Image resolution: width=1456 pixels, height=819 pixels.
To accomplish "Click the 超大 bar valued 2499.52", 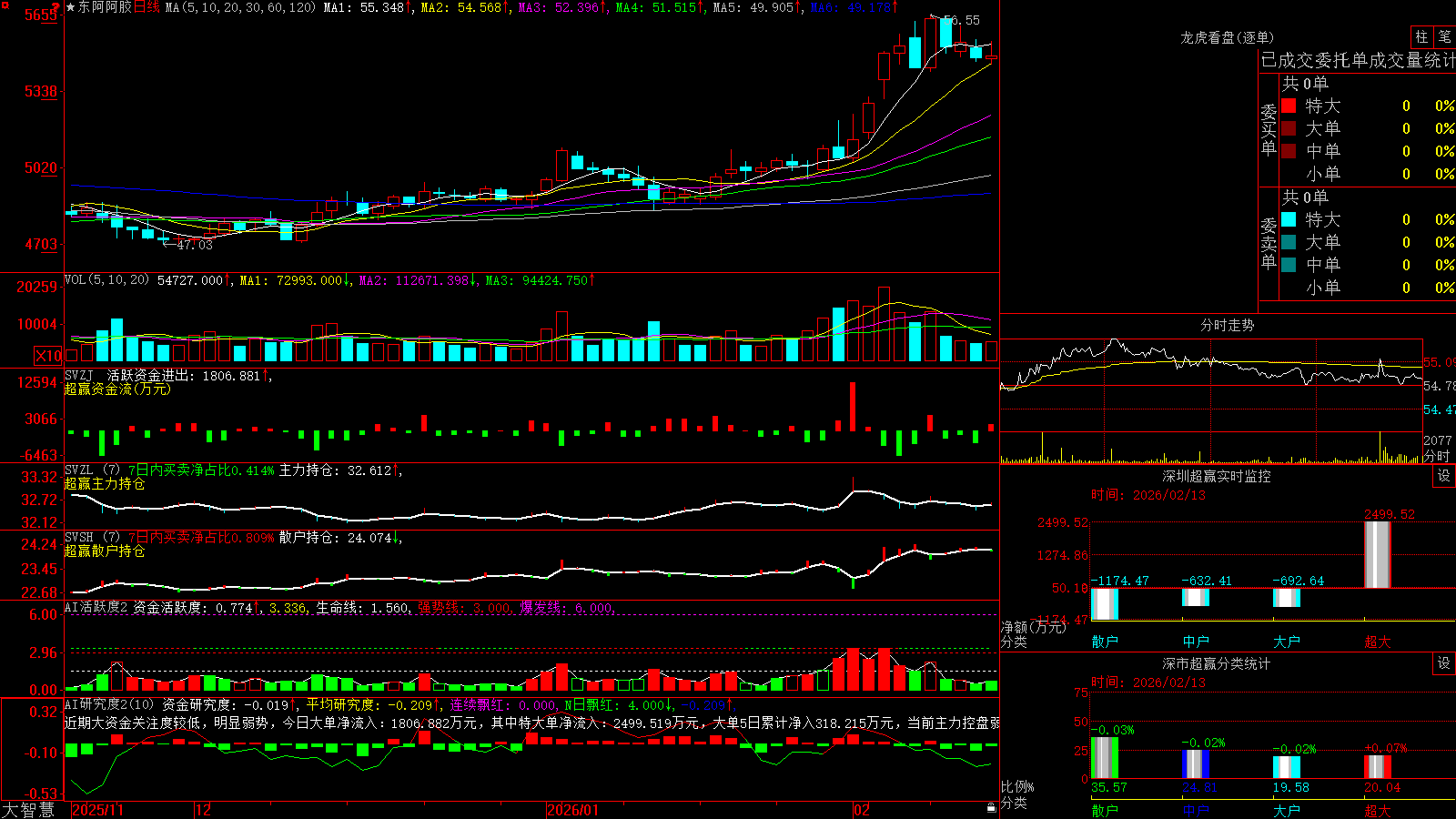I will 1377,554.
